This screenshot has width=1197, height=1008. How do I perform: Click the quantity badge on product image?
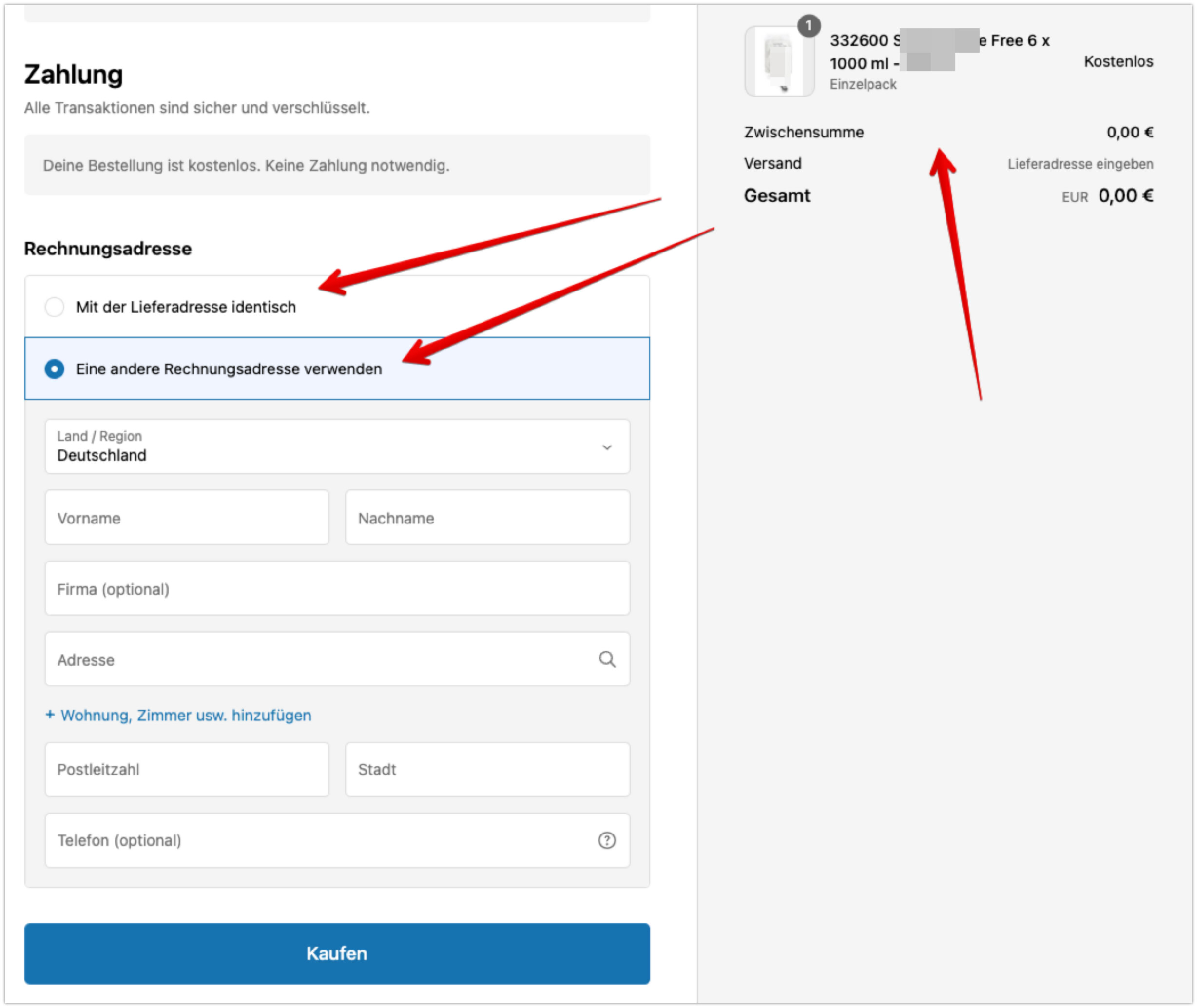tap(809, 26)
